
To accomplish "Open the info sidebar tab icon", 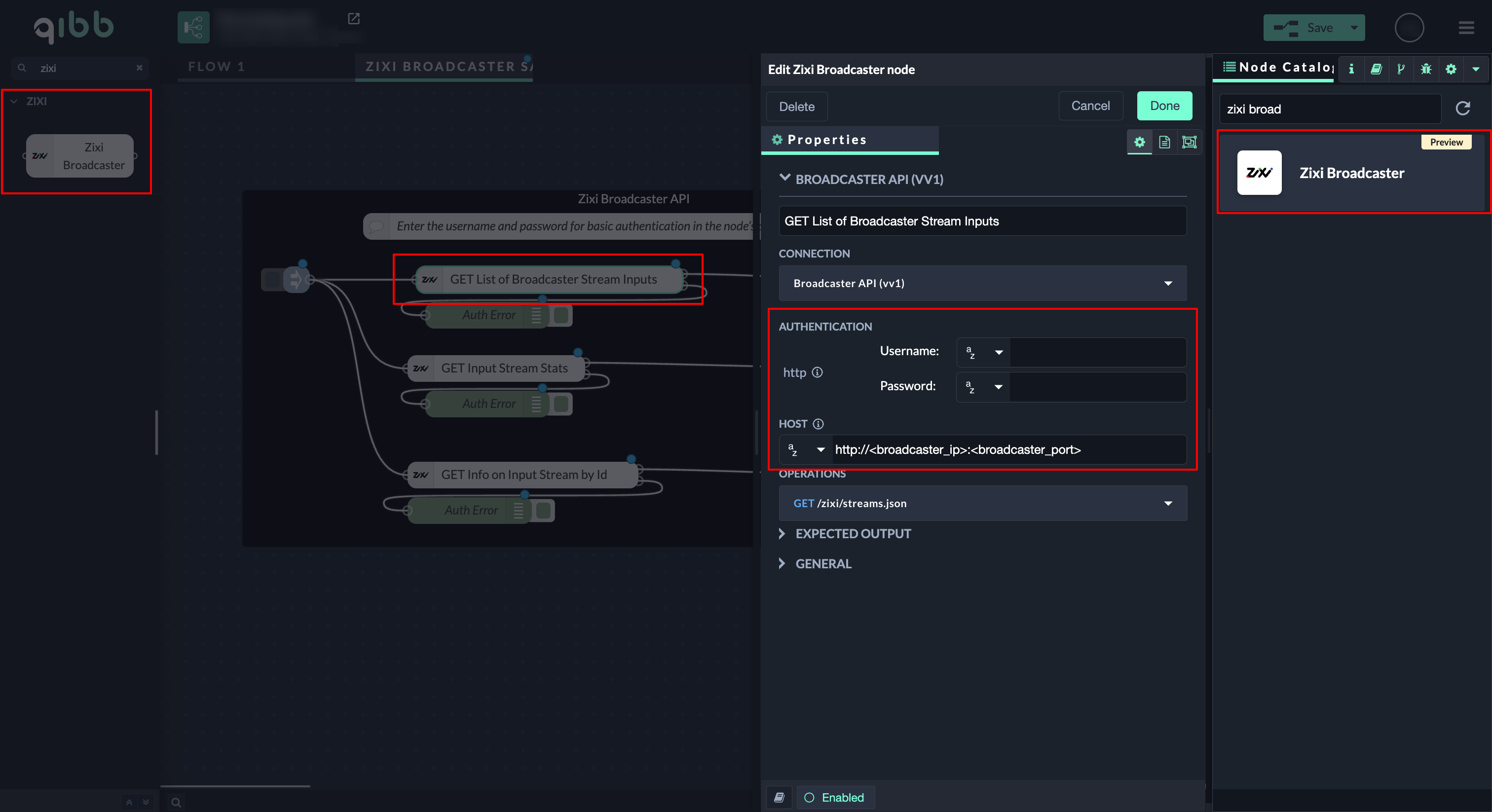I will (x=1351, y=69).
